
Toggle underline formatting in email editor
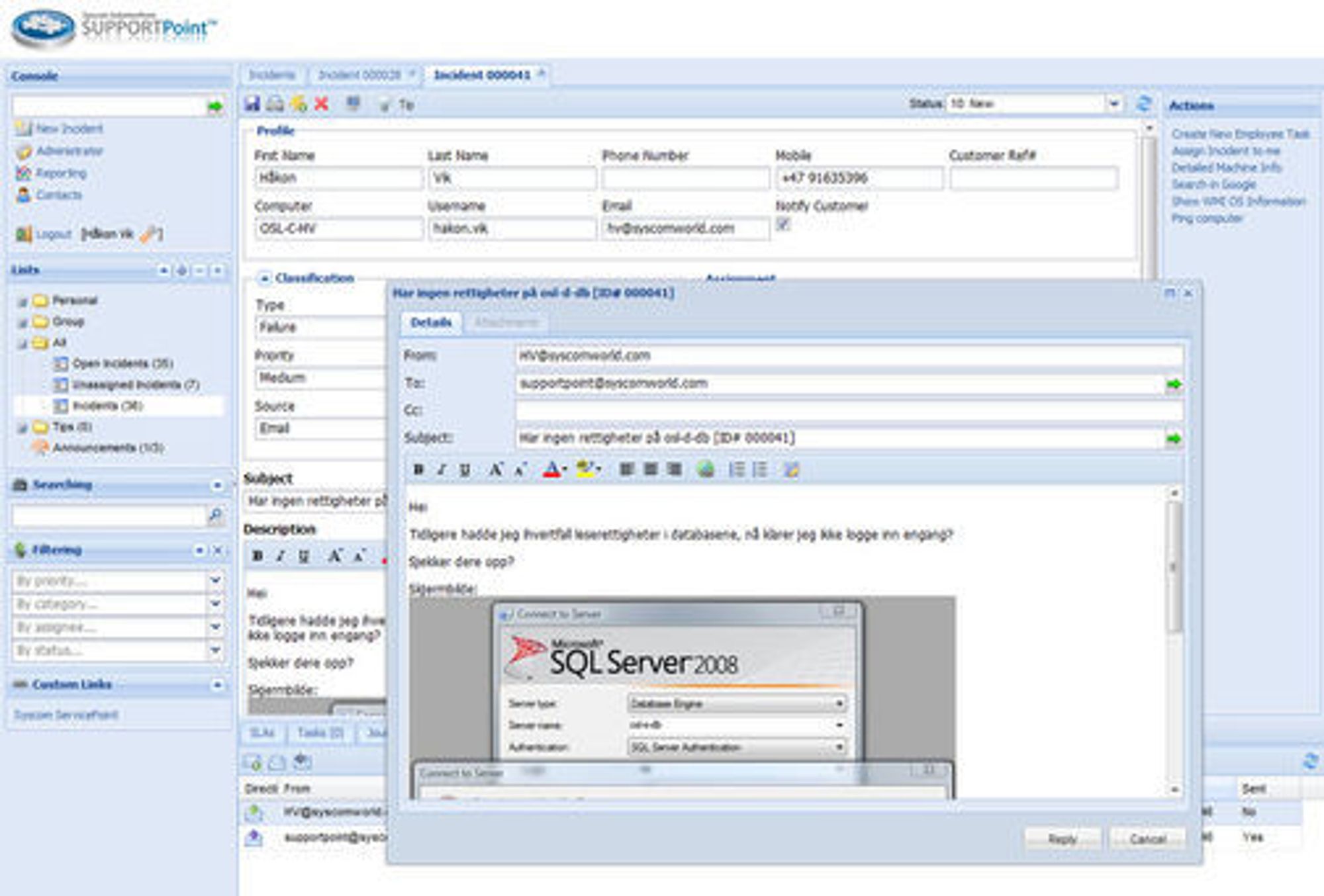(x=465, y=470)
